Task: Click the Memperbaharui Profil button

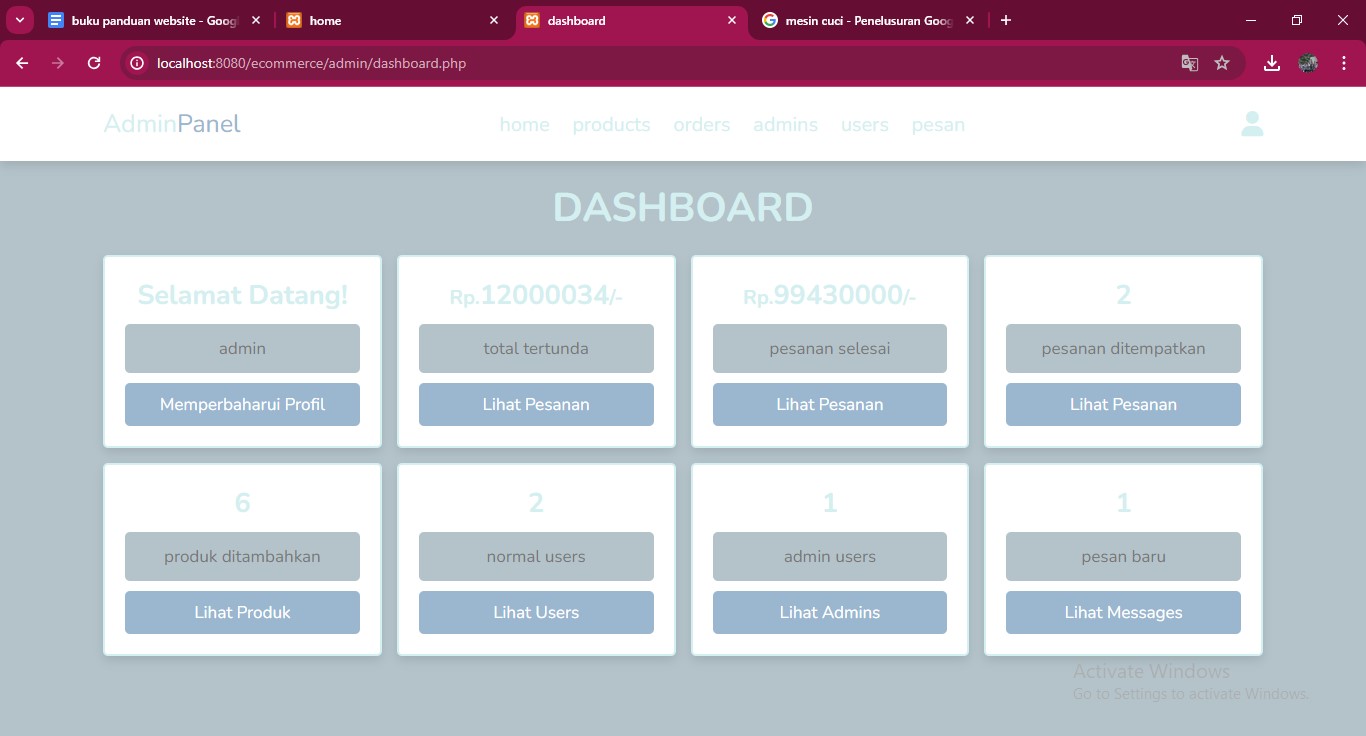Action: 242,404
